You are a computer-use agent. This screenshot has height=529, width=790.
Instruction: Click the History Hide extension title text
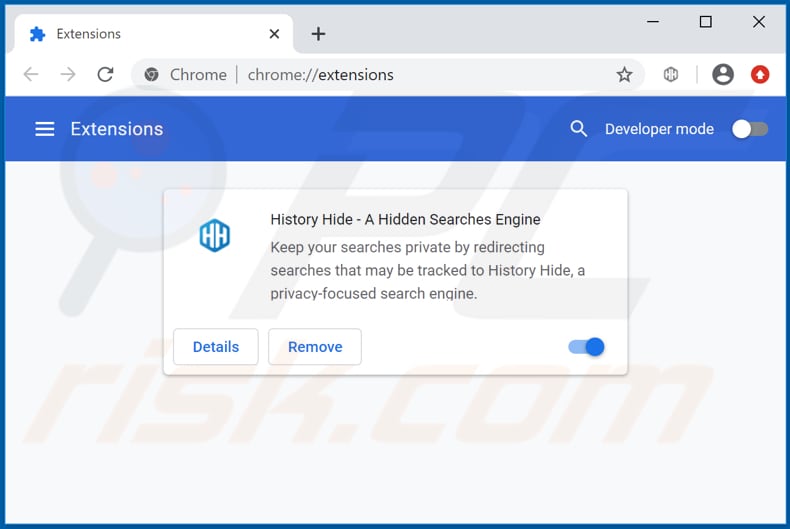(x=405, y=219)
